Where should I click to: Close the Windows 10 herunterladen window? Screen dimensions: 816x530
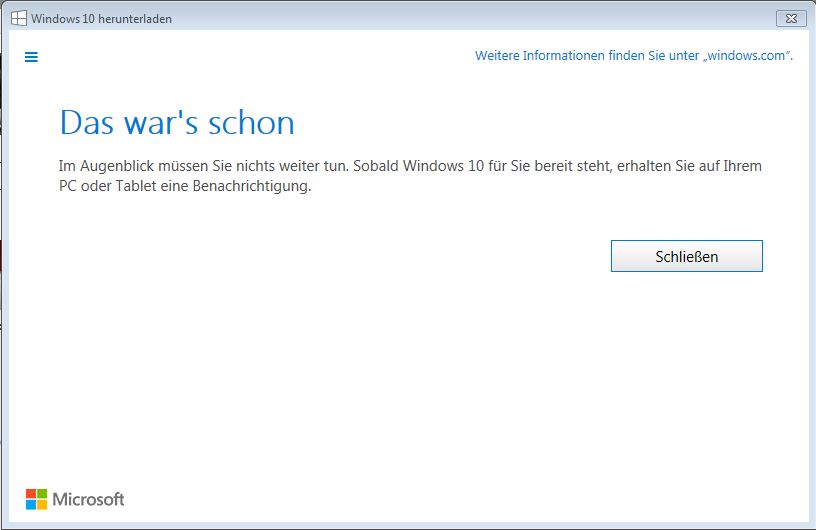click(791, 18)
